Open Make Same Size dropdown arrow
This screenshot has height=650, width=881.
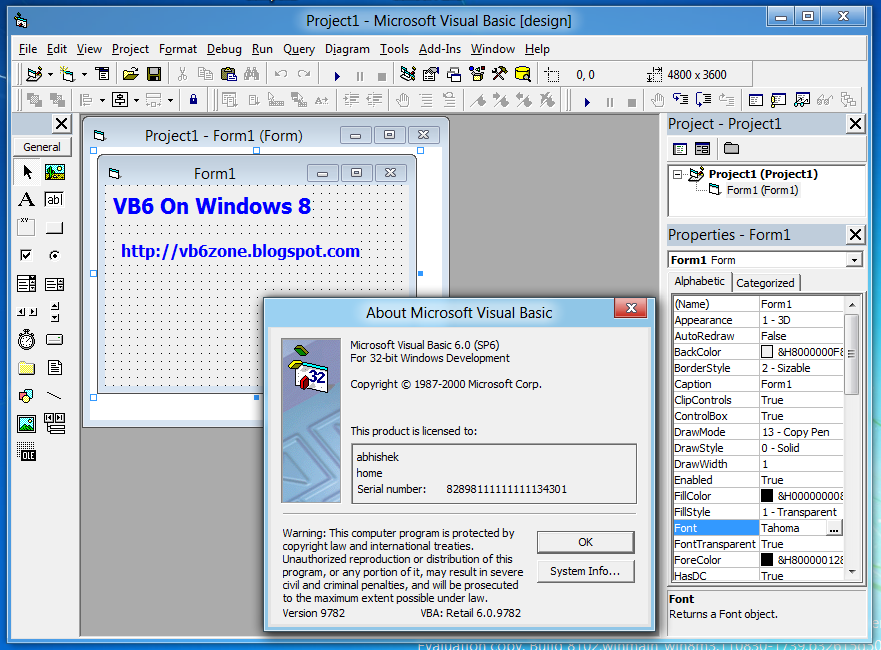(170, 101)
